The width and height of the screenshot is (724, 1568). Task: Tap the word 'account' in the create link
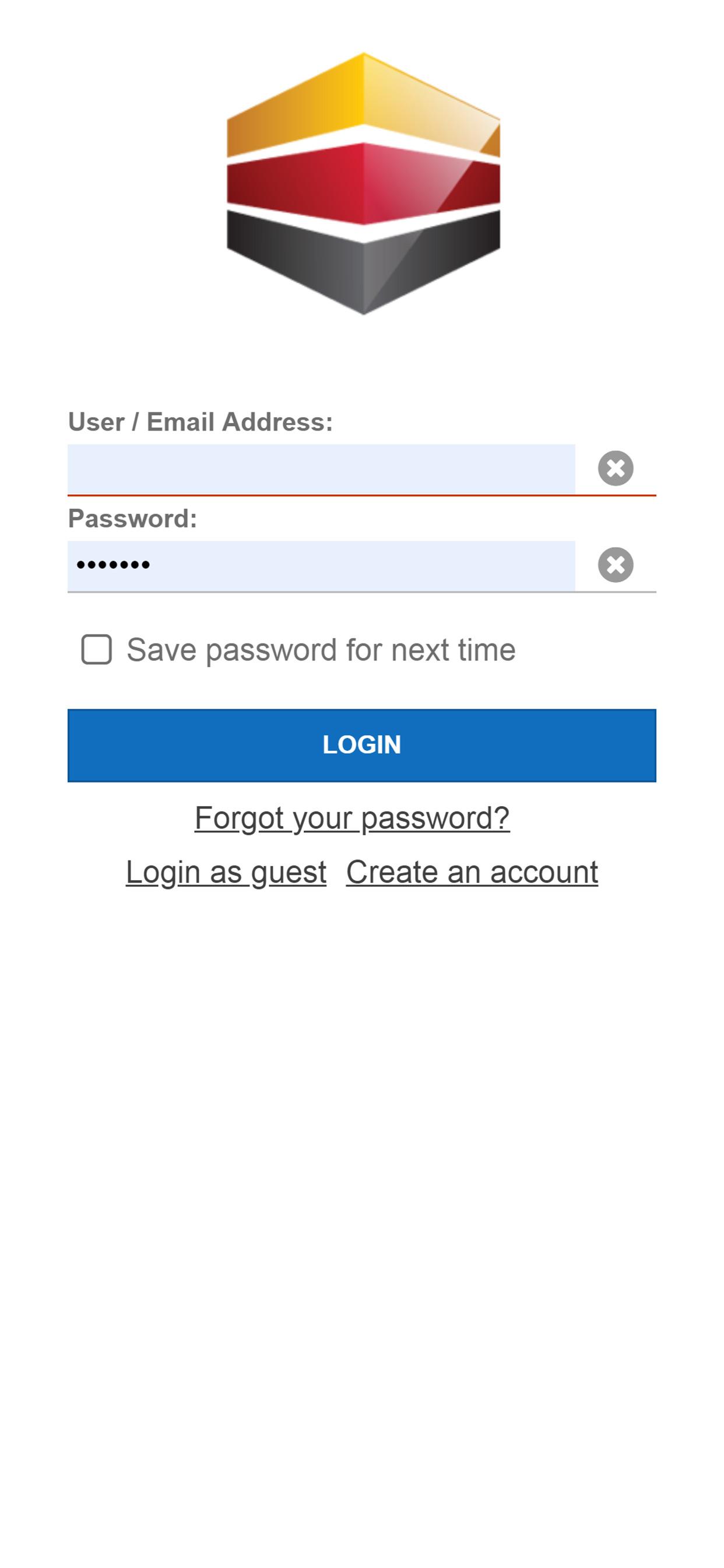(x=544, y=871)
